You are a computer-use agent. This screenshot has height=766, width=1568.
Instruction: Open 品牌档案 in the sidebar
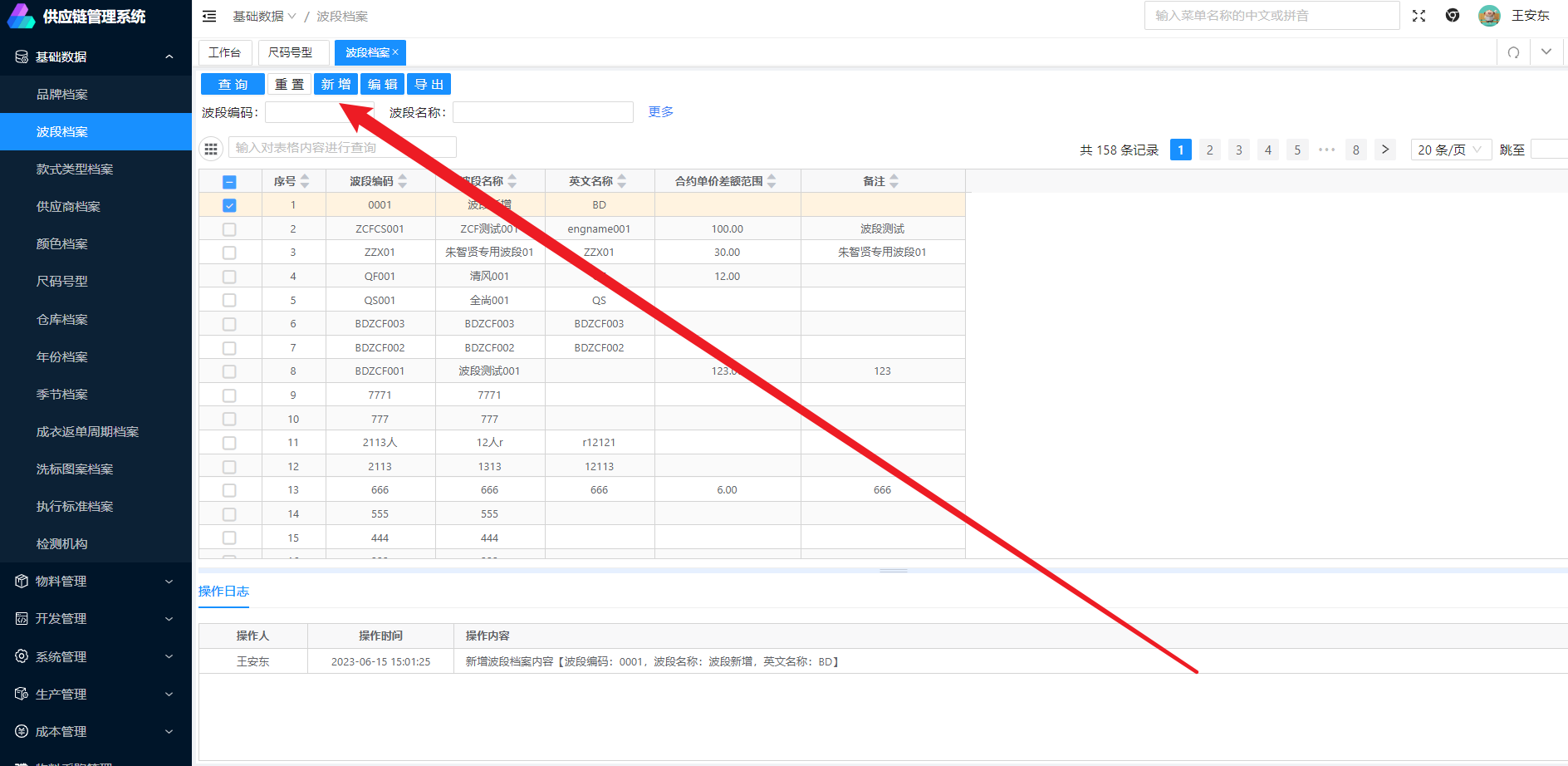(62, 95)
